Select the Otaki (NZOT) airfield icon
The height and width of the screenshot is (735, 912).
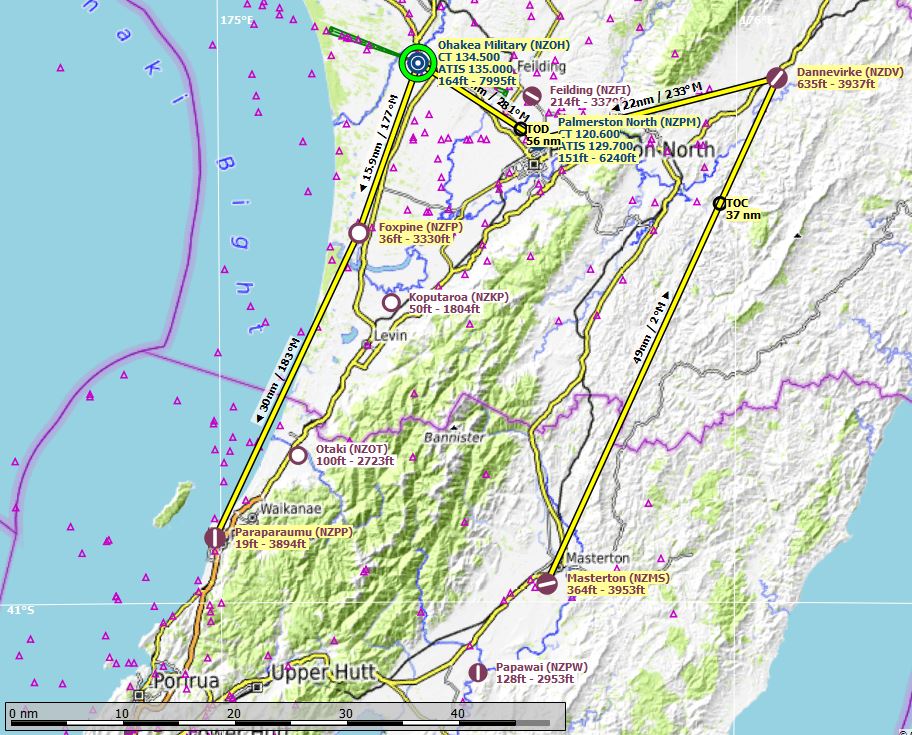[x=298, y=455]
